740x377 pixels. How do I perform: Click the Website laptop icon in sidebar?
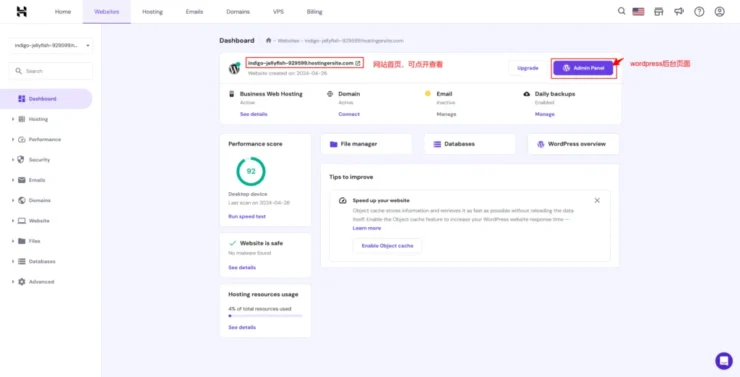[x=22, y=221]
